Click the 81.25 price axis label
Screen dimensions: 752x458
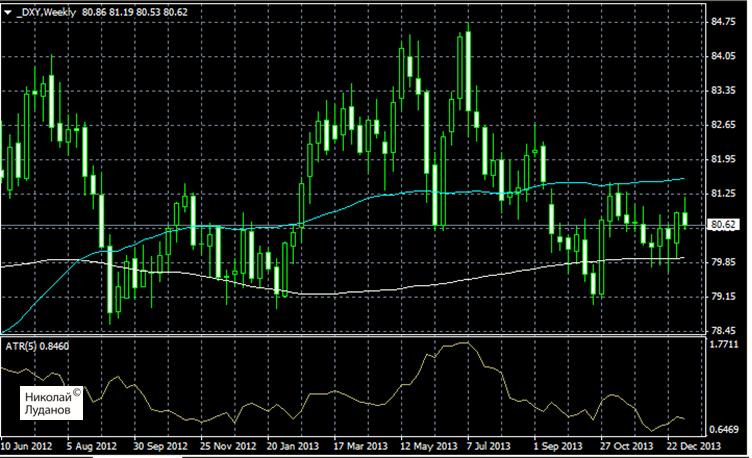point(721,193)
